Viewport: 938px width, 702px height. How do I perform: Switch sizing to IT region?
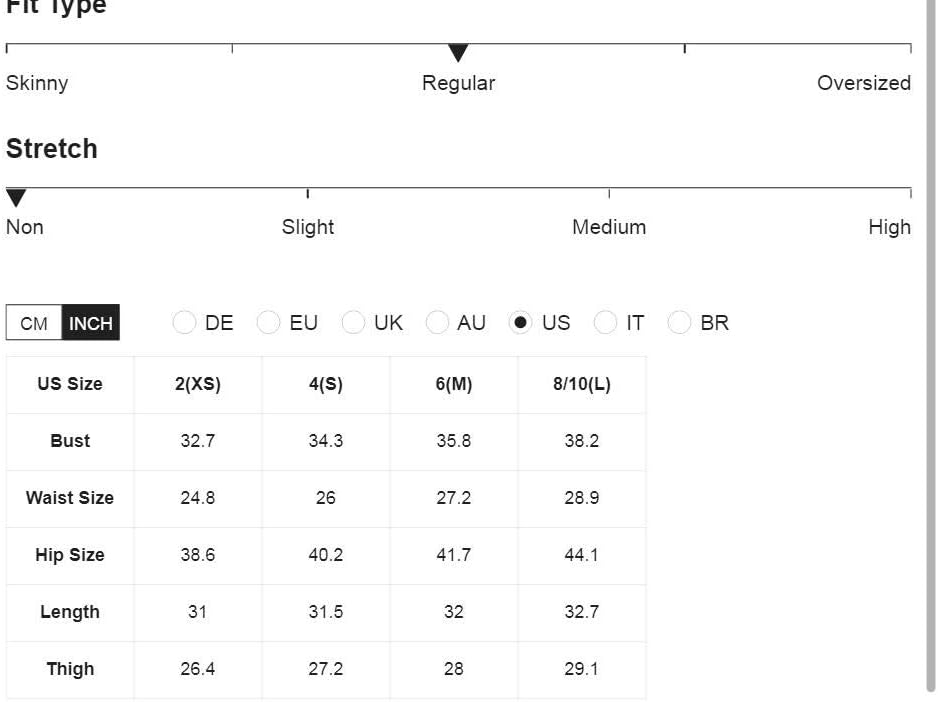605,323
